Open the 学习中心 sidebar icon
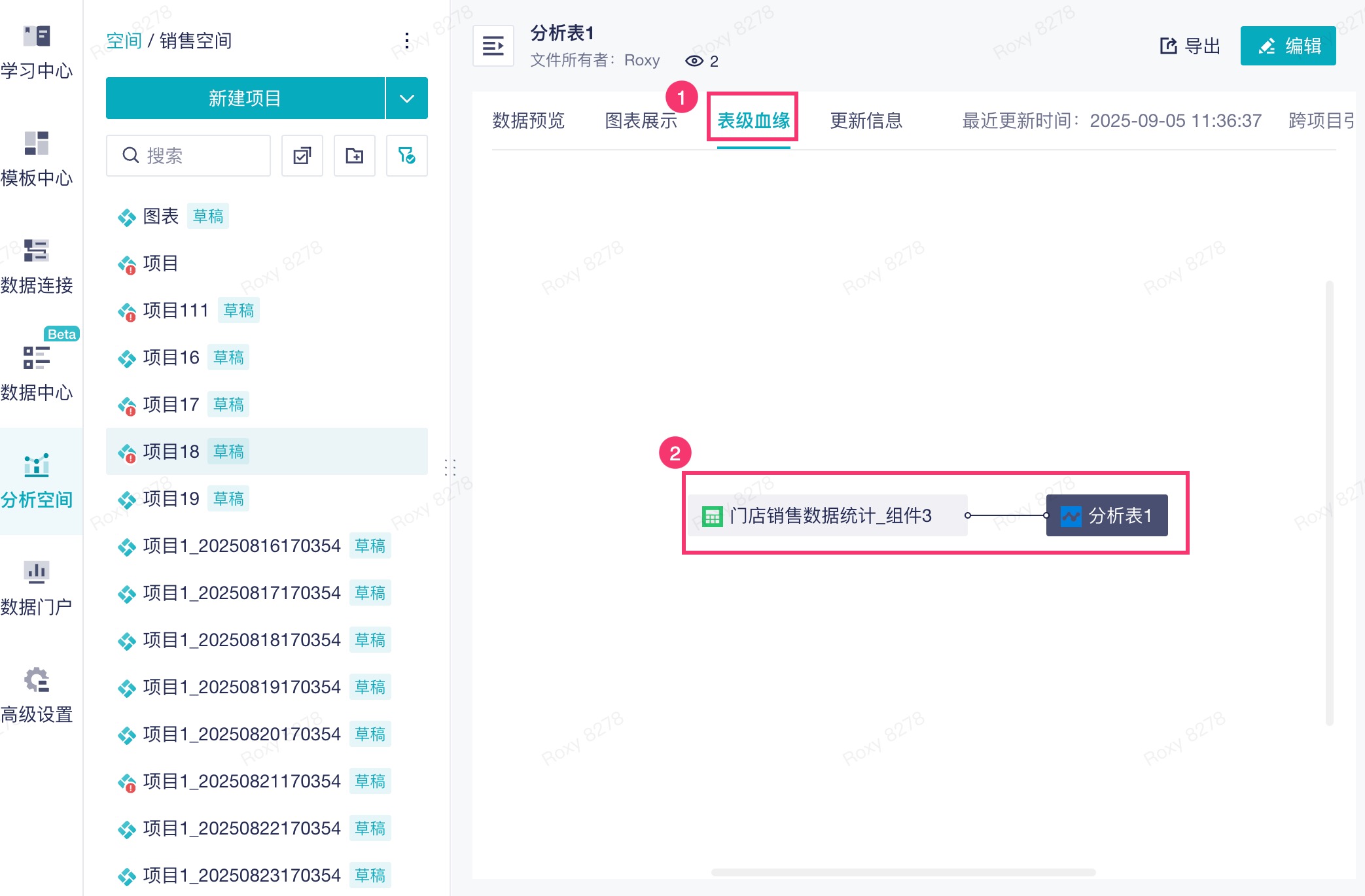This screenshot has height=896, width=1365. click(37, 37)
